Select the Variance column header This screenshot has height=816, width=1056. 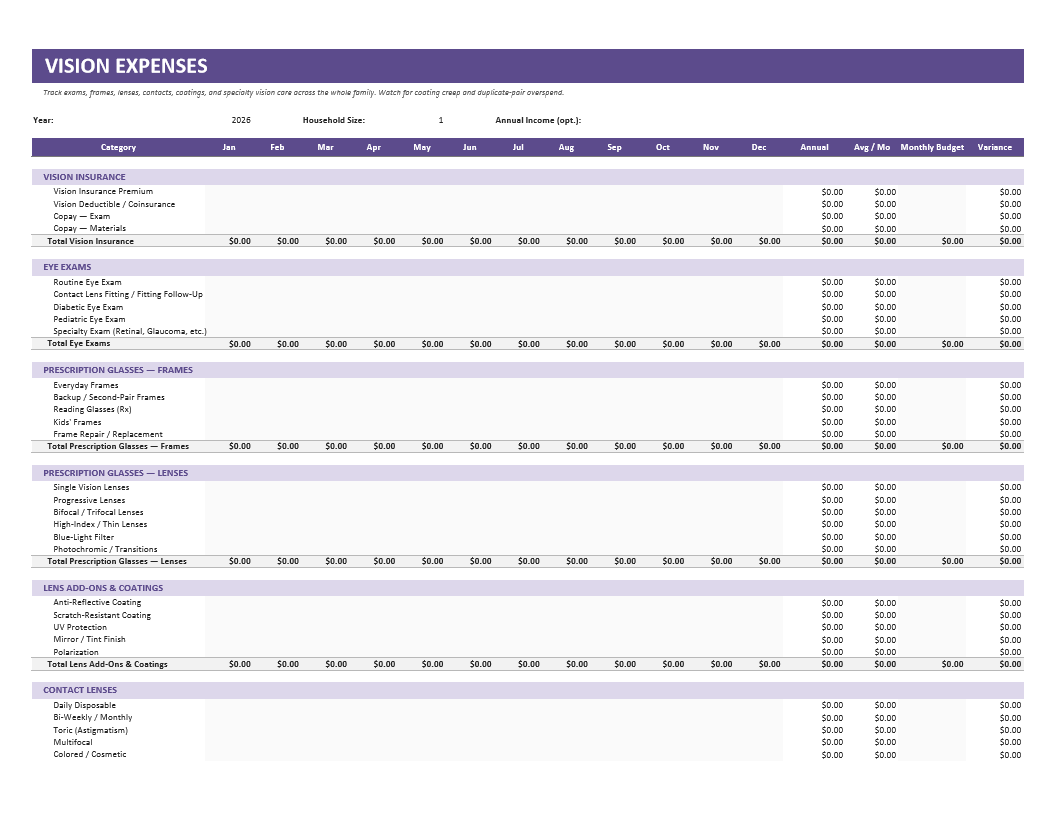(994, 147)
